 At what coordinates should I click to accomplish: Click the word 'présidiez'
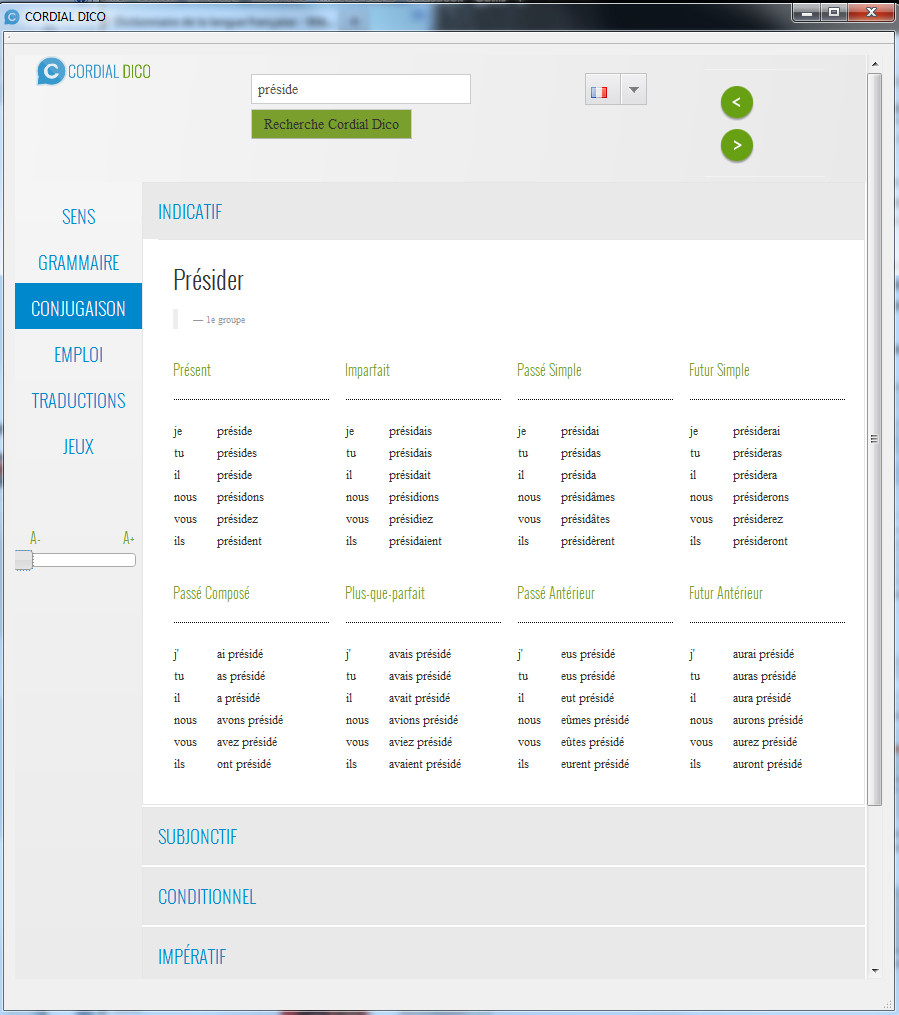pos(411,519)
